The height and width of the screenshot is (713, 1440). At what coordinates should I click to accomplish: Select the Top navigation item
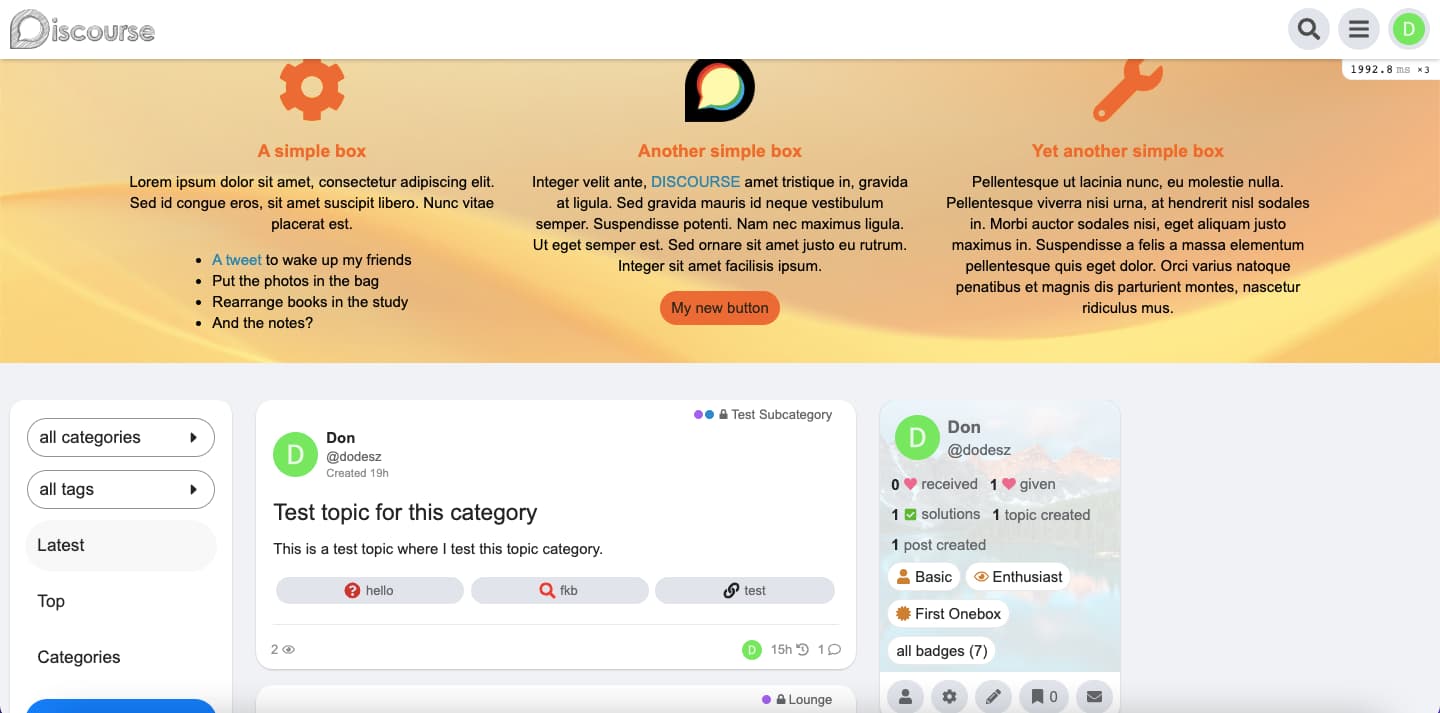click(121, 601)
